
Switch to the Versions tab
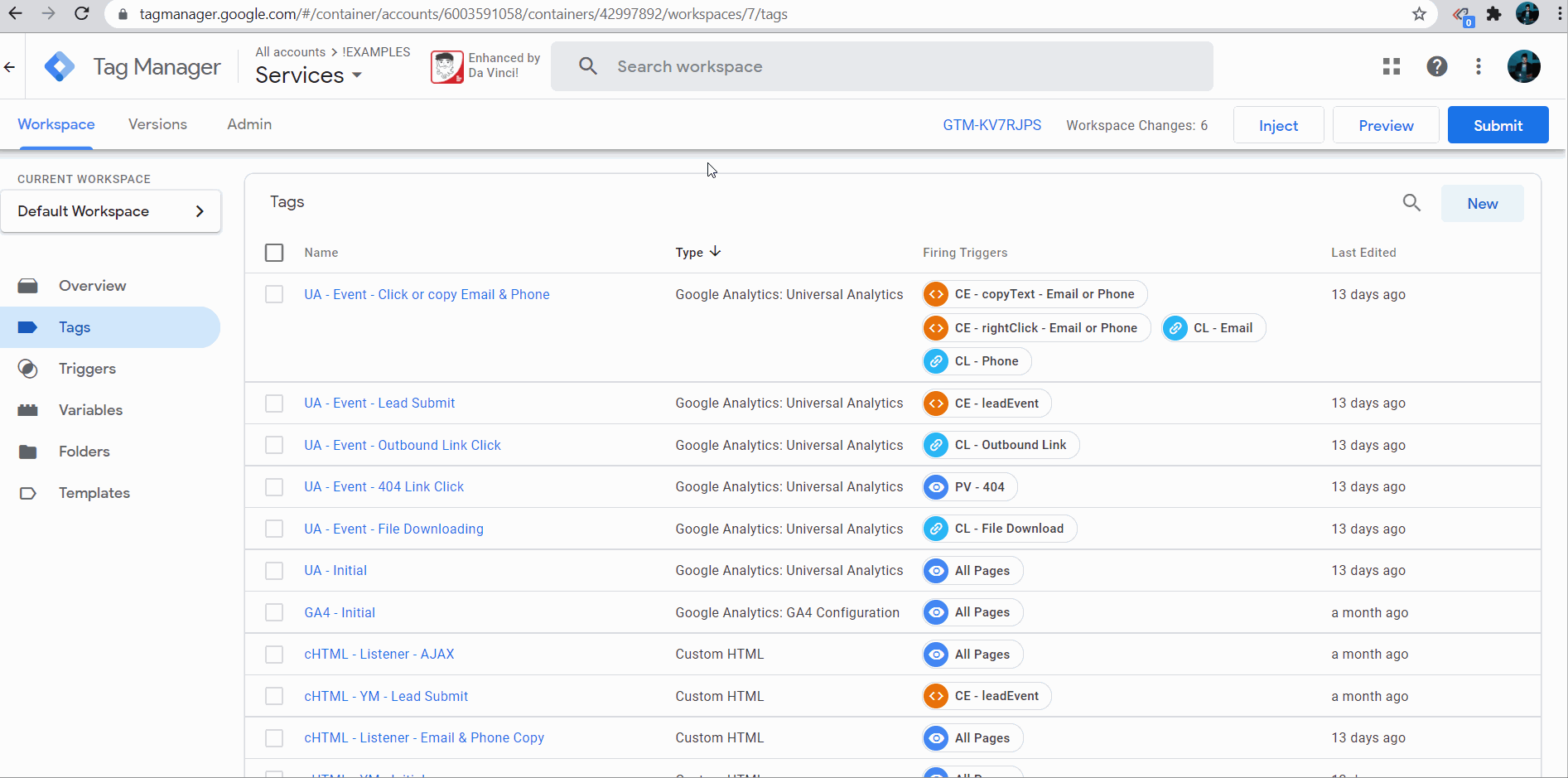pos(157,124)
